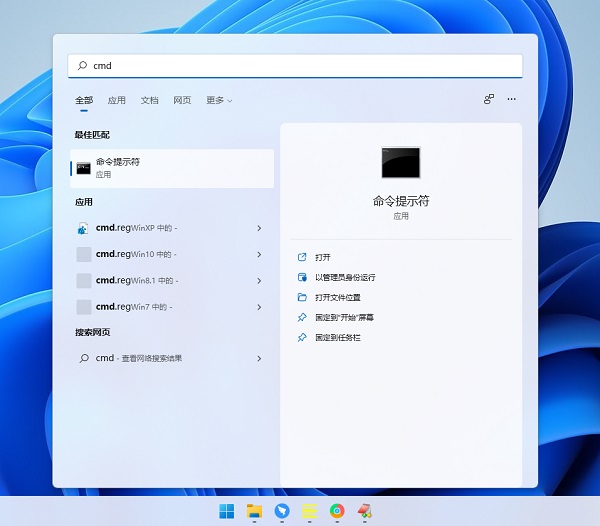This screenshot has height=526, width=600.
Task: Click the Win7 cmd.reg blank icon
Action: click(x=84, y=307)
